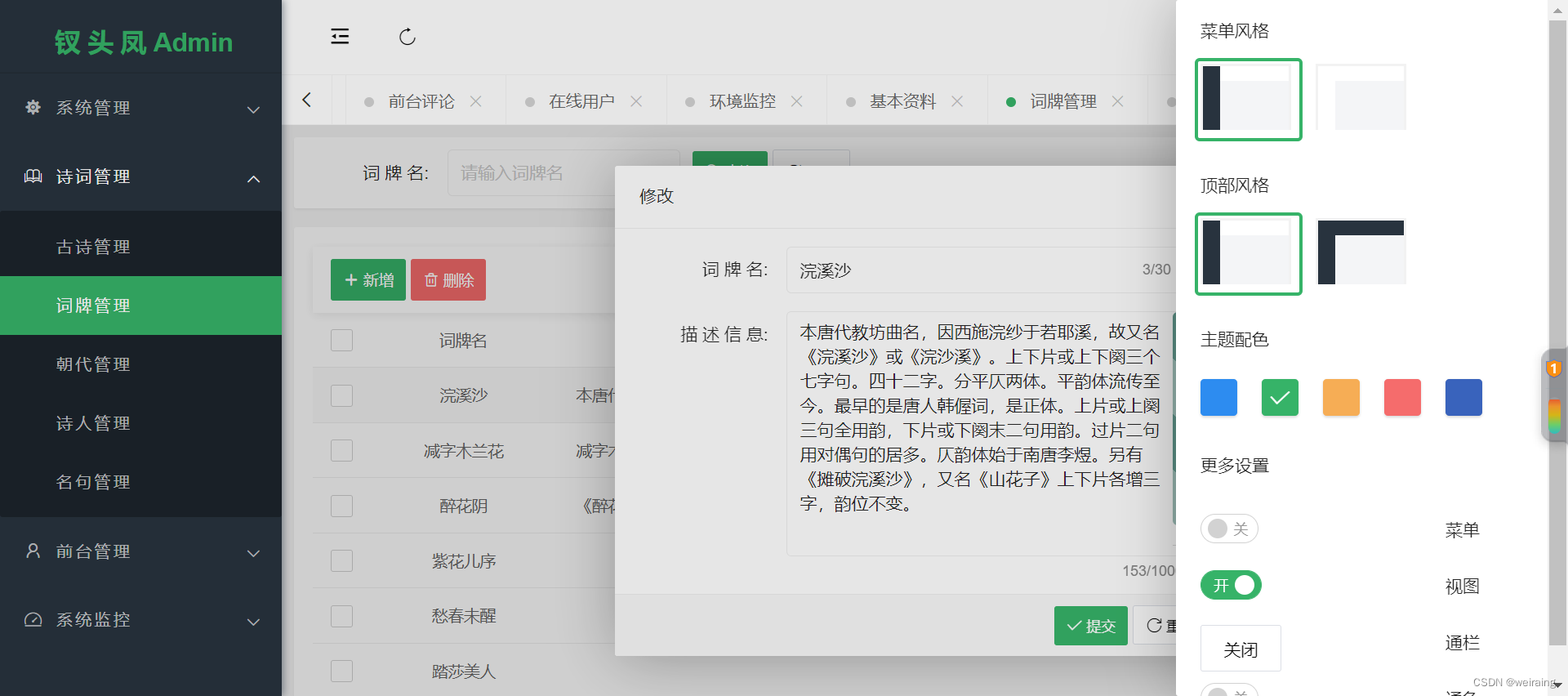Click the 踏莎美人 cell in table
Viewport: 1568px width, 696px height.
point(463,671)
